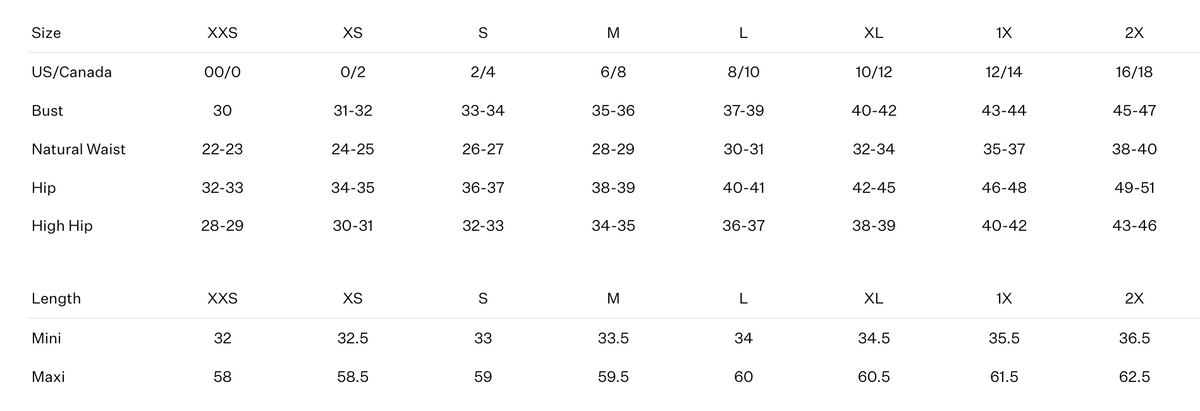Select the Bust value 33-34
Screen dimensions: 1200x411
483,111
